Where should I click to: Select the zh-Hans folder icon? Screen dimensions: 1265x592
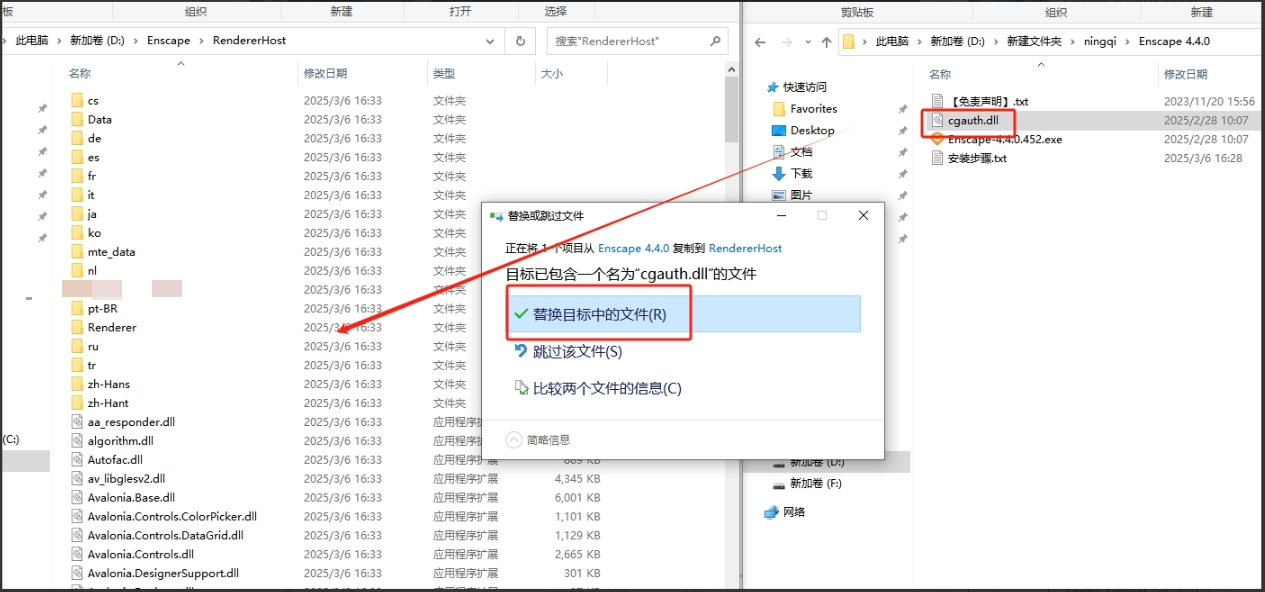[77, 384]
